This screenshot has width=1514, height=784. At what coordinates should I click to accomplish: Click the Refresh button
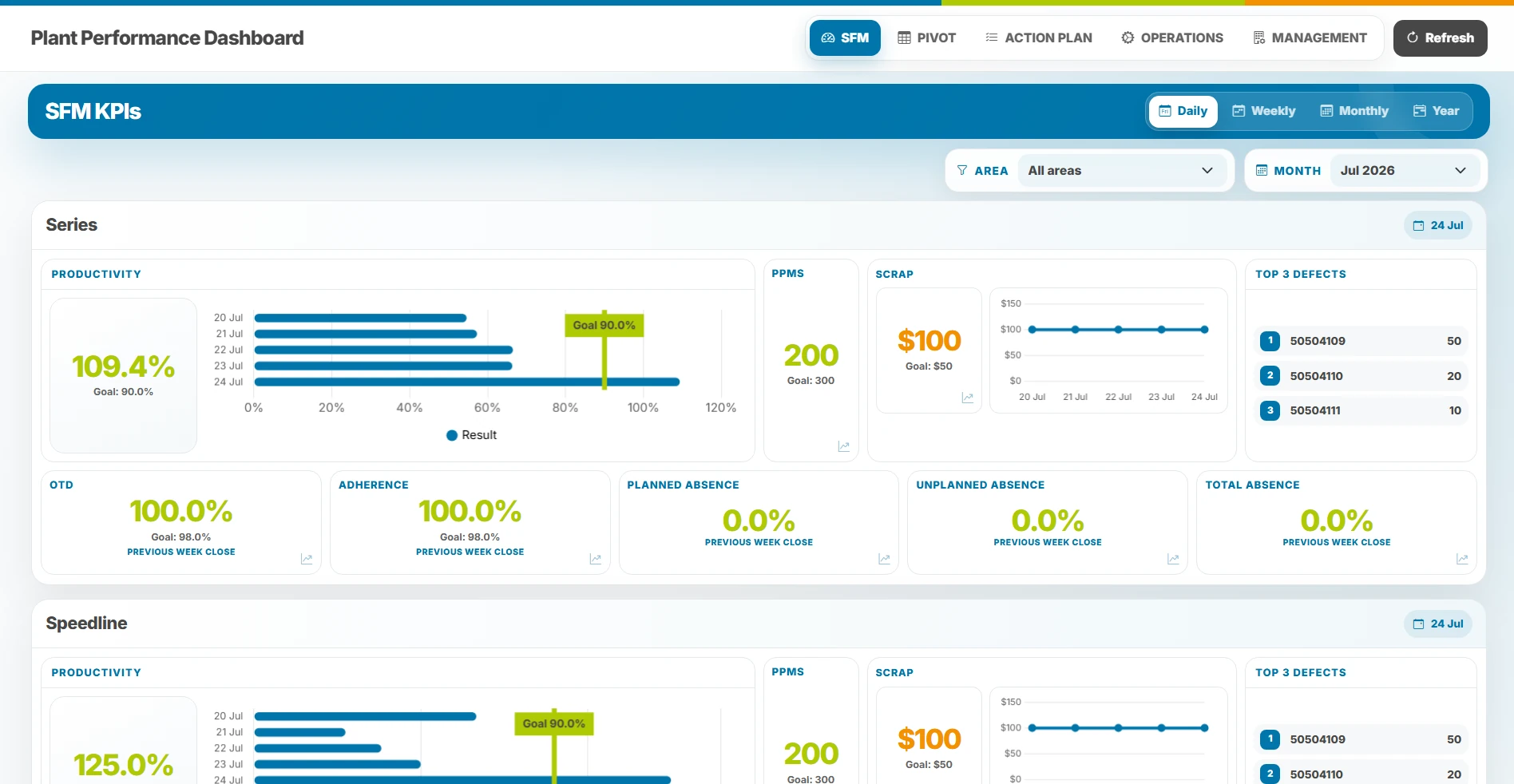tap(1440, 38)
